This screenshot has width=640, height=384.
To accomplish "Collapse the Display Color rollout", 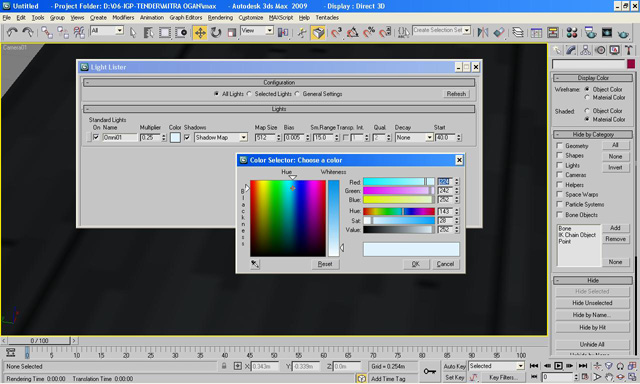I will pos(593,78).
